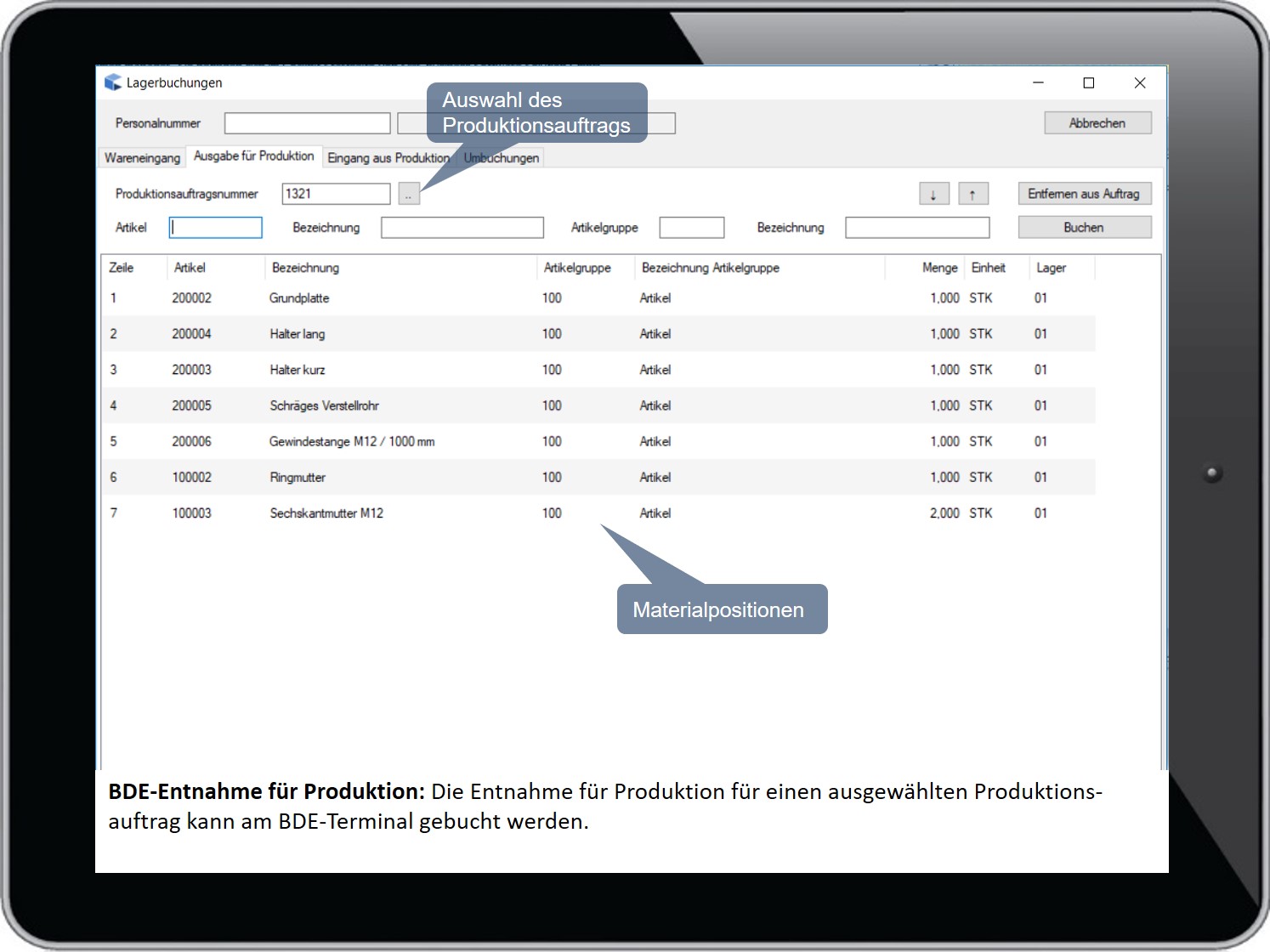Switch to the Wareneingang tab
This screenshot has height=952, width=1270.
point(142,158)
